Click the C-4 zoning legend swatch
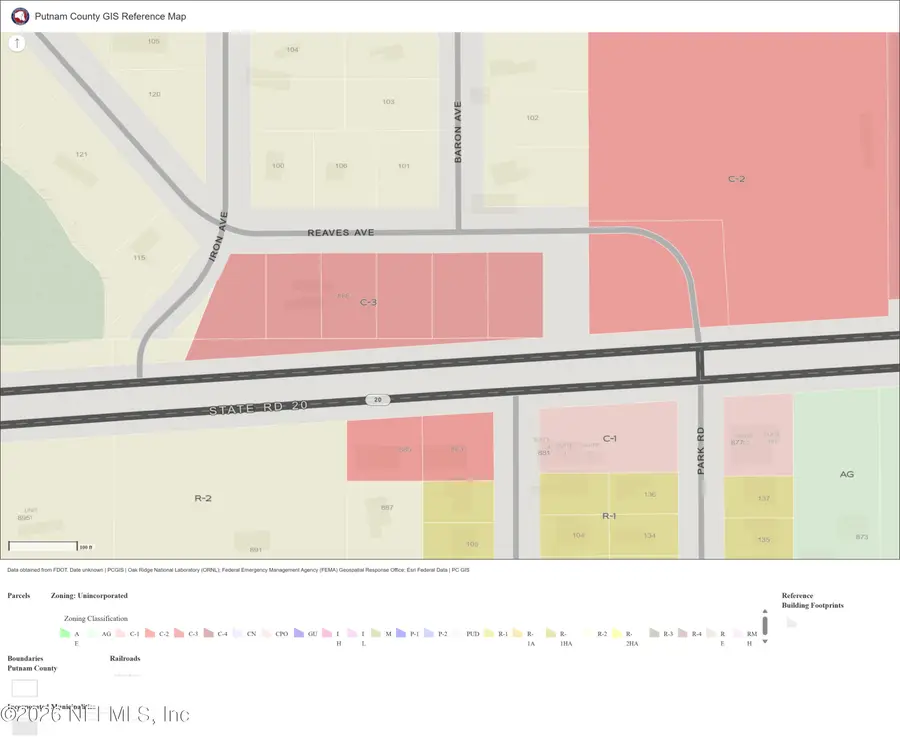This screenshot has width=900, height=748. [x=209, y=633]
